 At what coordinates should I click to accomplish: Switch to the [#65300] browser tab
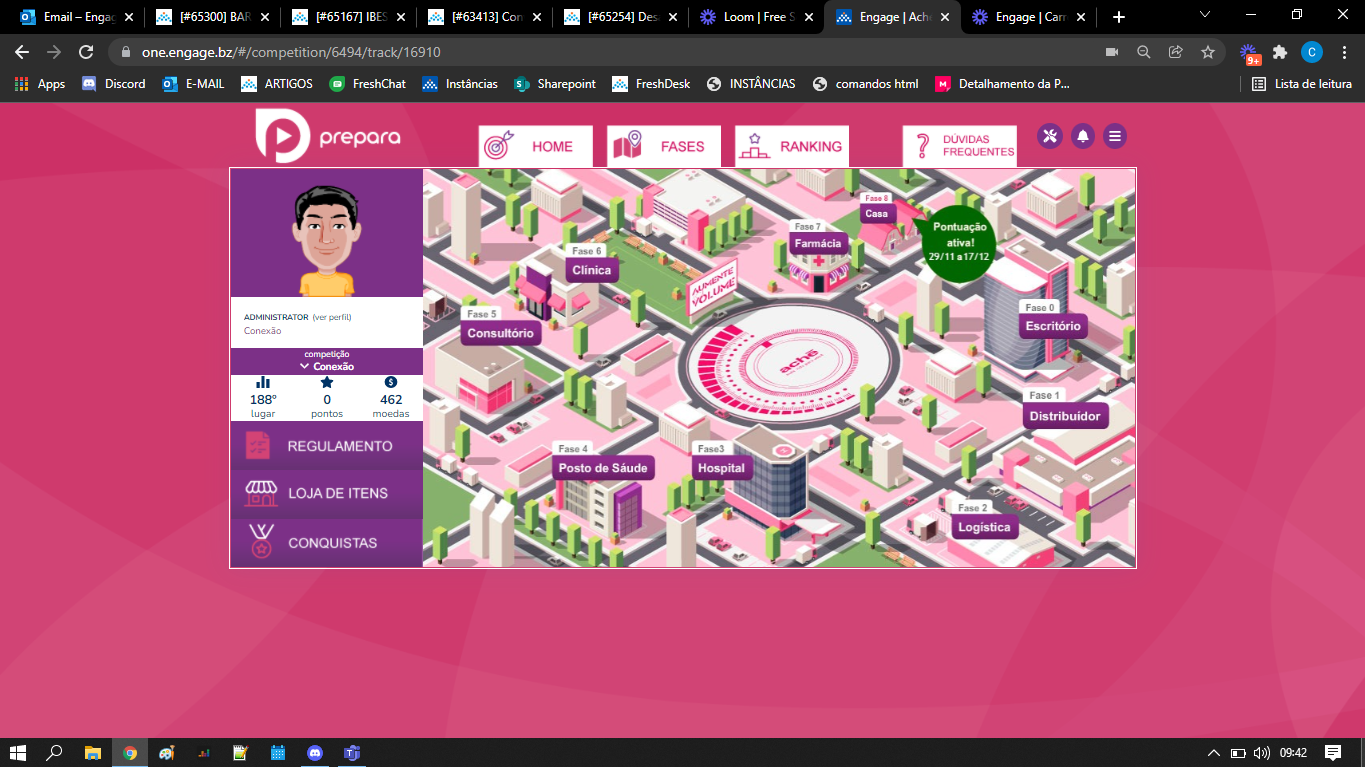[x=213, y=17]
